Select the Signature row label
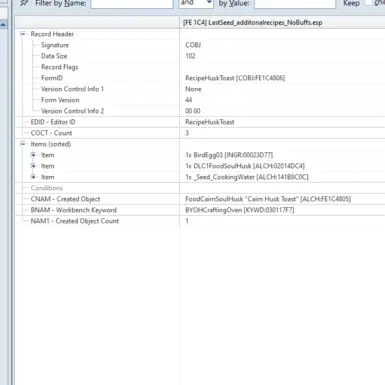385x385 pixels. 55,45
